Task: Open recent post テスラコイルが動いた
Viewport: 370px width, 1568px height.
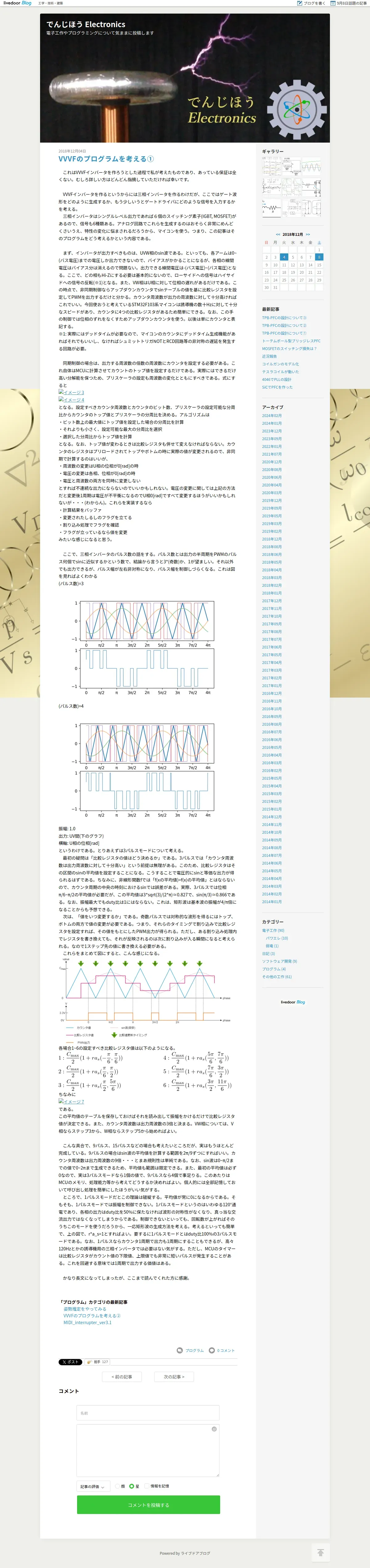Action: [x=281, y=372]
